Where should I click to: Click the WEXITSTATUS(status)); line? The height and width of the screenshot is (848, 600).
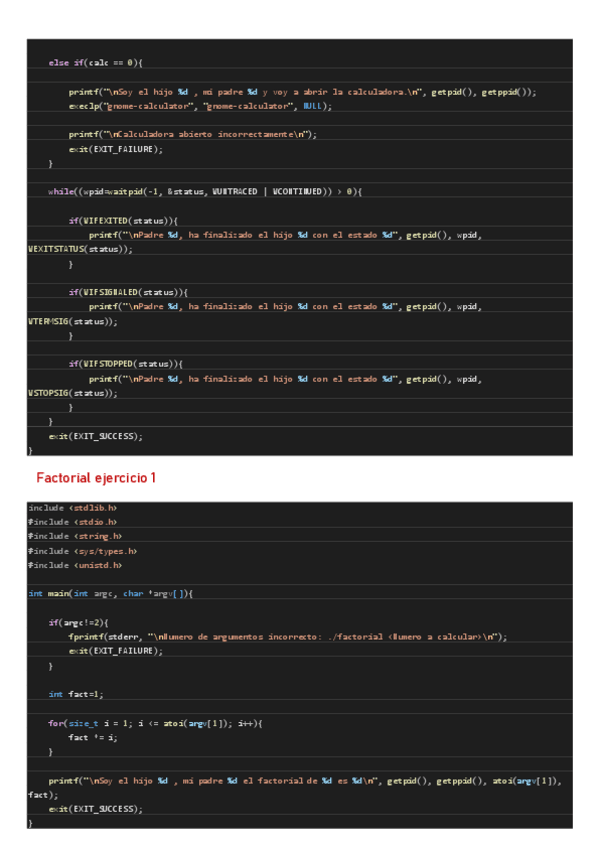coord(66,249)
